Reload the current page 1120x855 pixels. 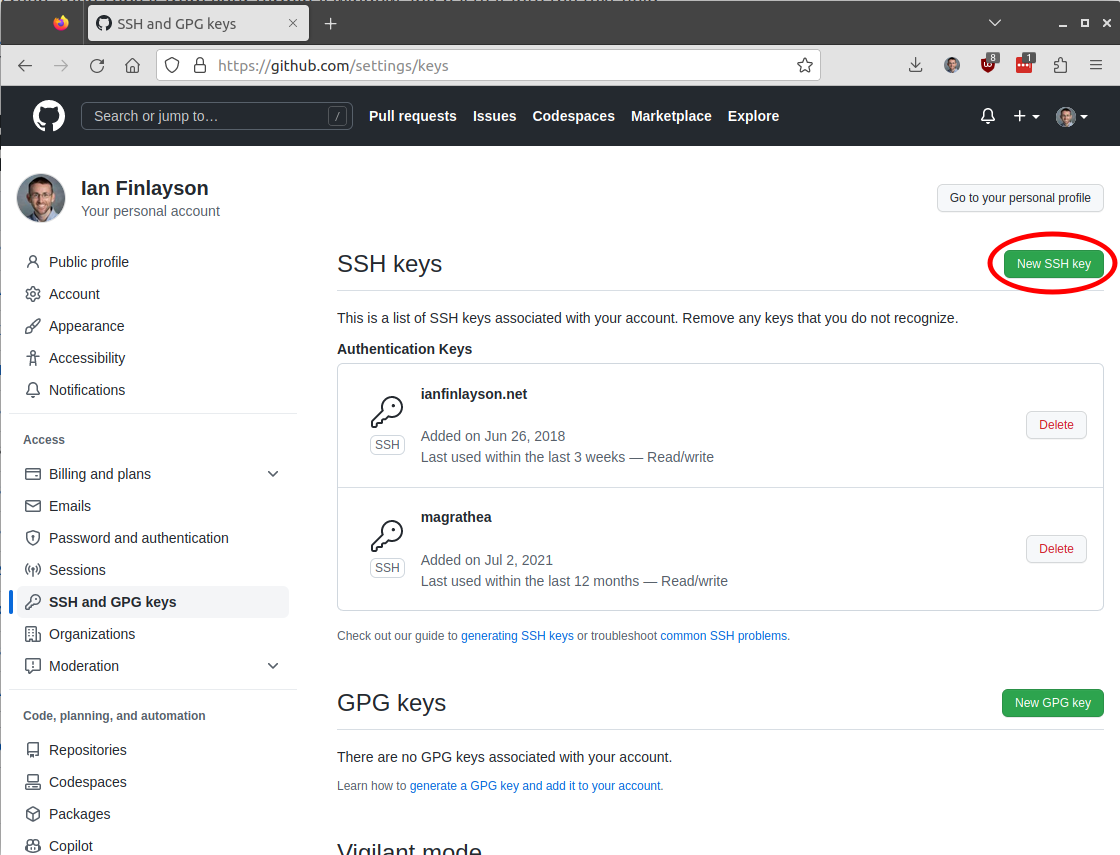tap(97, 66)
